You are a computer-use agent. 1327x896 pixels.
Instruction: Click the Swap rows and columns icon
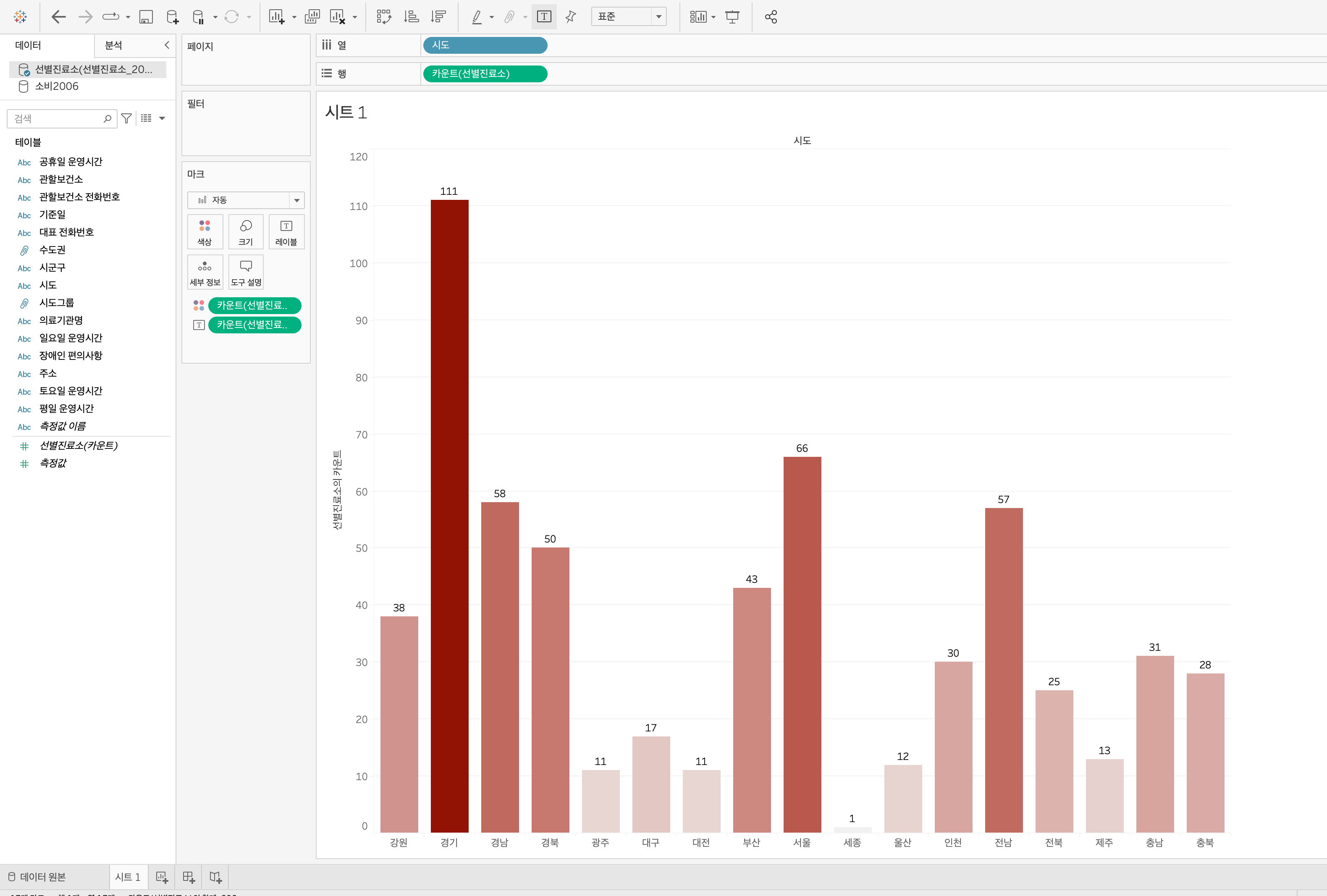click(x=384, y=17)
